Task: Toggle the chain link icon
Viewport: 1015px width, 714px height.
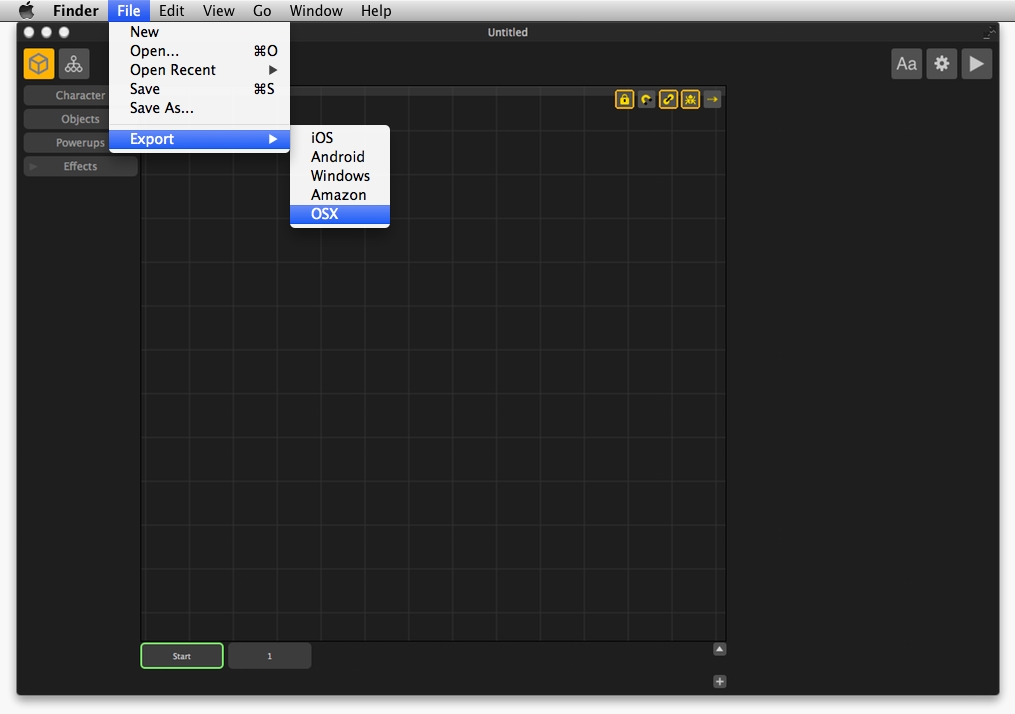Action: tap(668, 99)
